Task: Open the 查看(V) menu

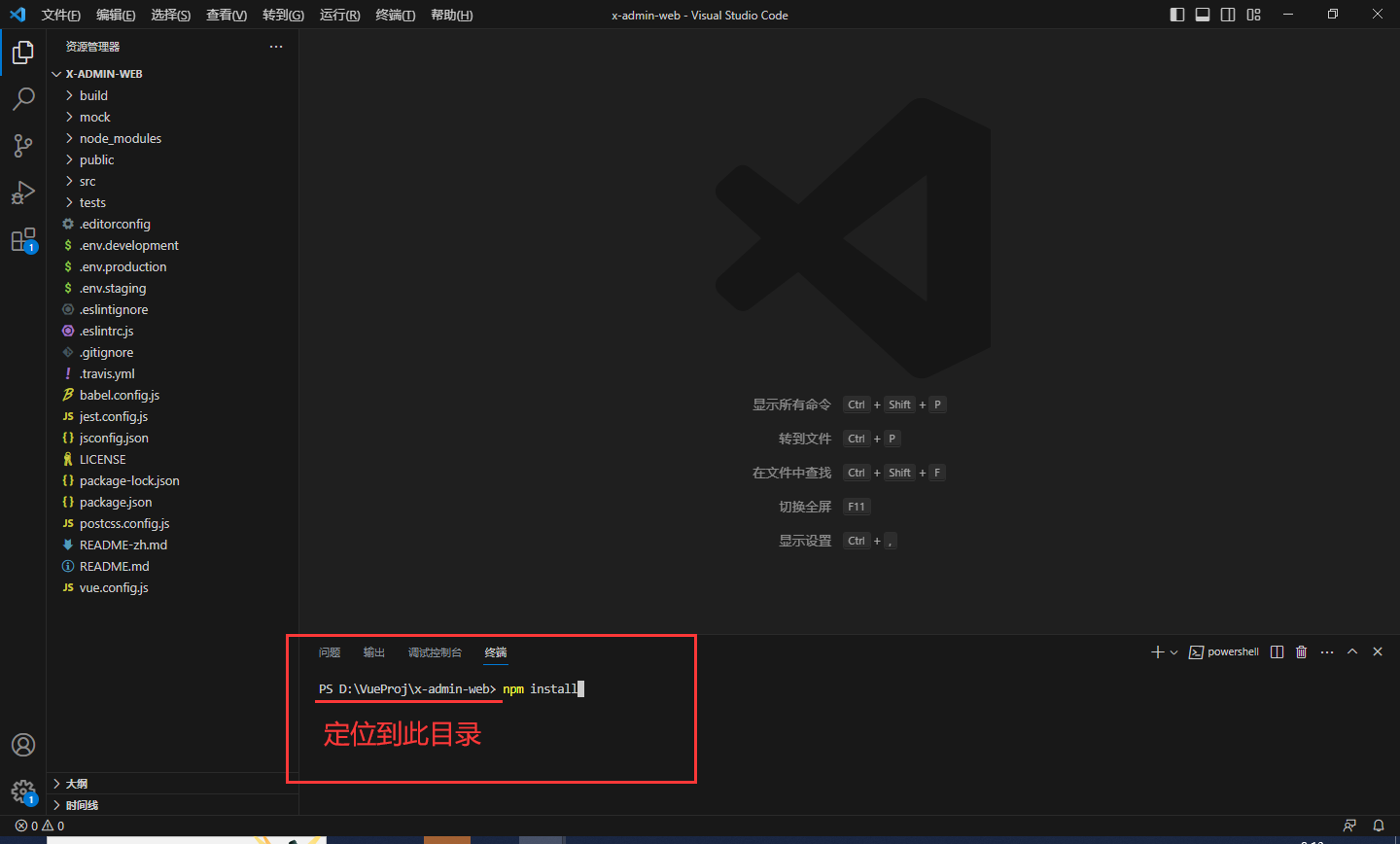Action: click(227, 15)
